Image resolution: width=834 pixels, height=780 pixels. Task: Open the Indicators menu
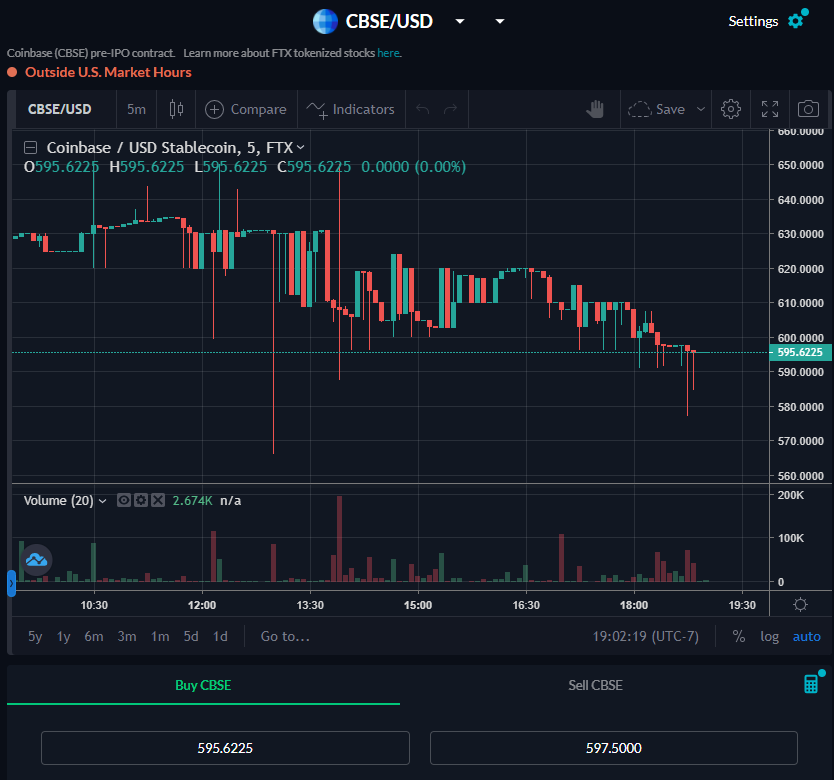click(351, 109)
